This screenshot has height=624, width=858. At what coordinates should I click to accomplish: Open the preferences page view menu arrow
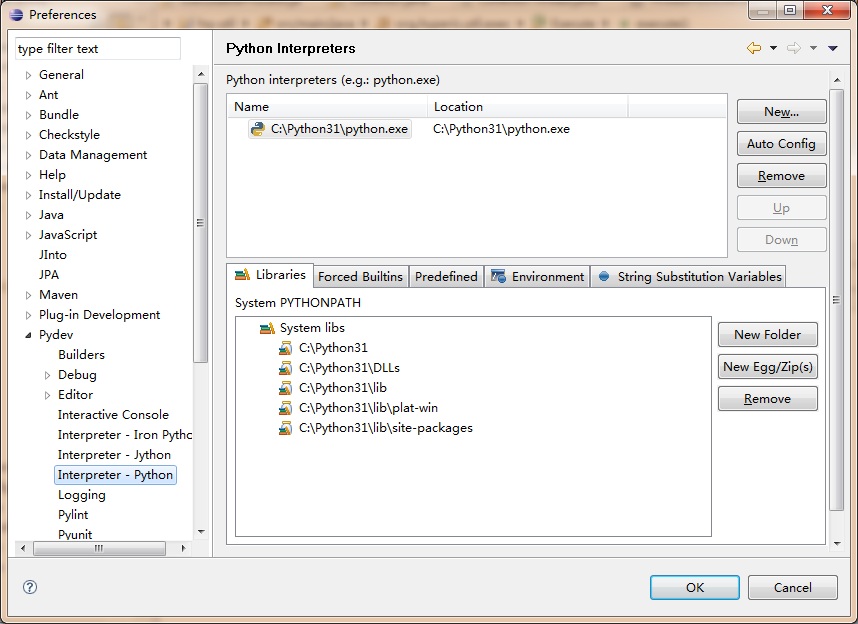pos(833,48)
